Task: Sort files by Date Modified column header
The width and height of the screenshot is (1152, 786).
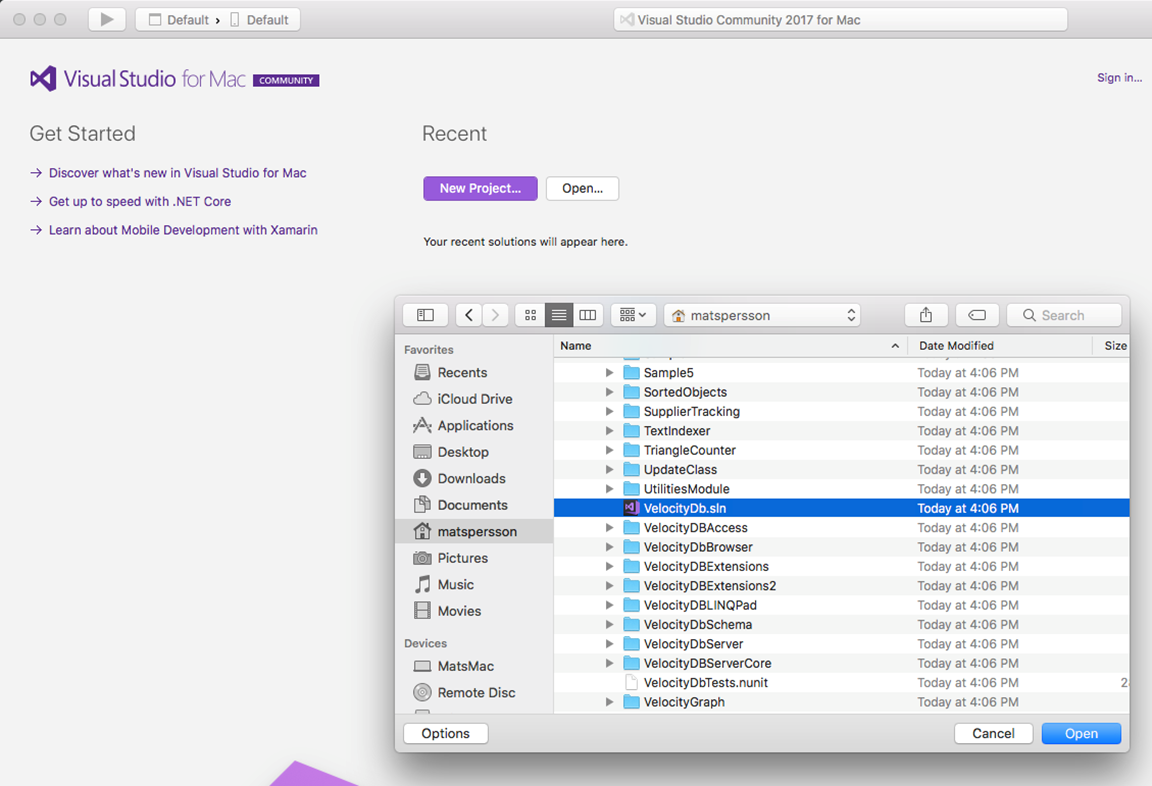Action: click(x=1000, y=345)
